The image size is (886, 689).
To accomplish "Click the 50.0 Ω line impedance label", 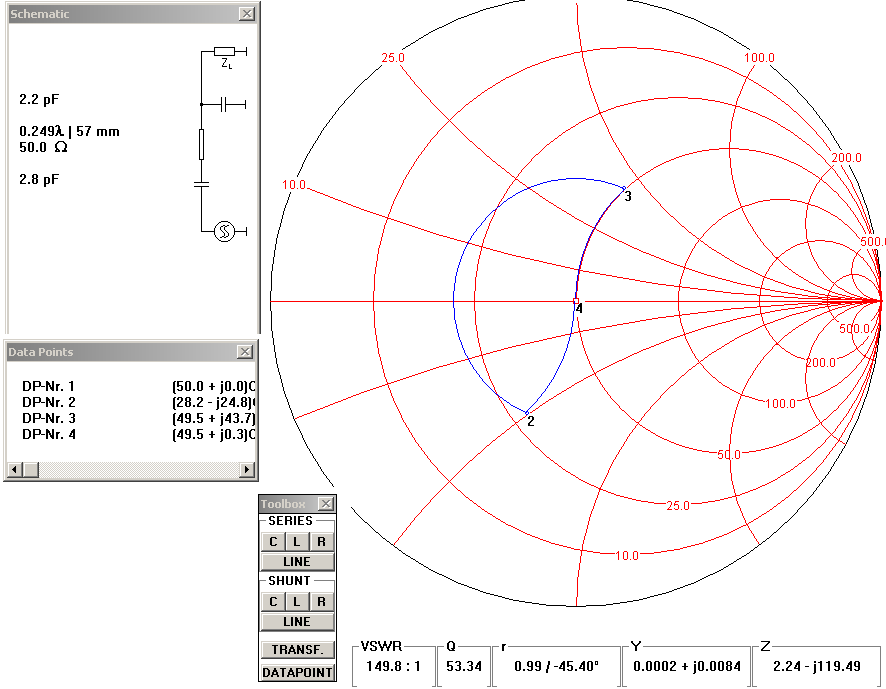I will (44, 148).
